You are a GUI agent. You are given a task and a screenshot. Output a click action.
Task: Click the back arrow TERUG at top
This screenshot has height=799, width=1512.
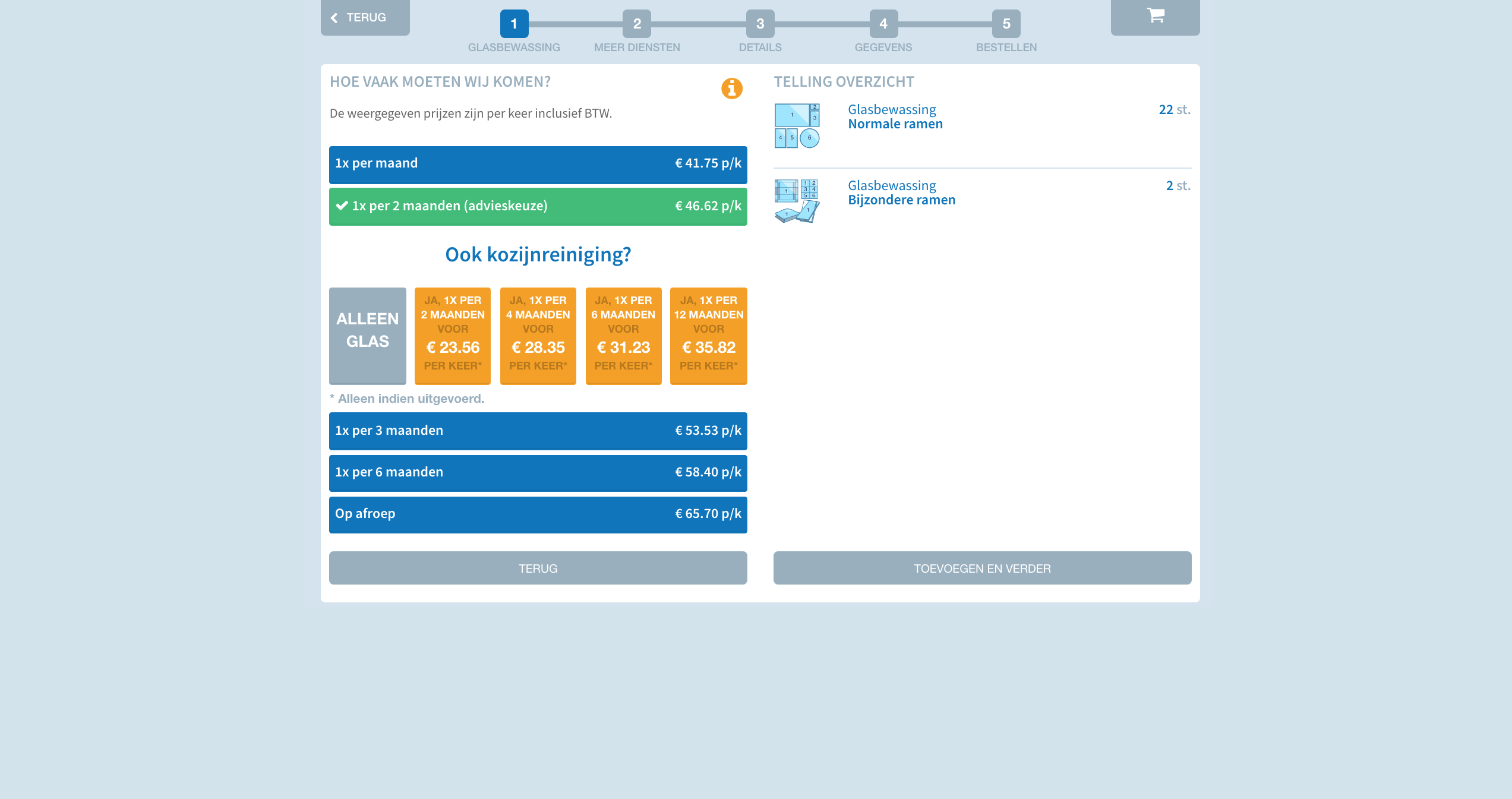coord(365,17)
